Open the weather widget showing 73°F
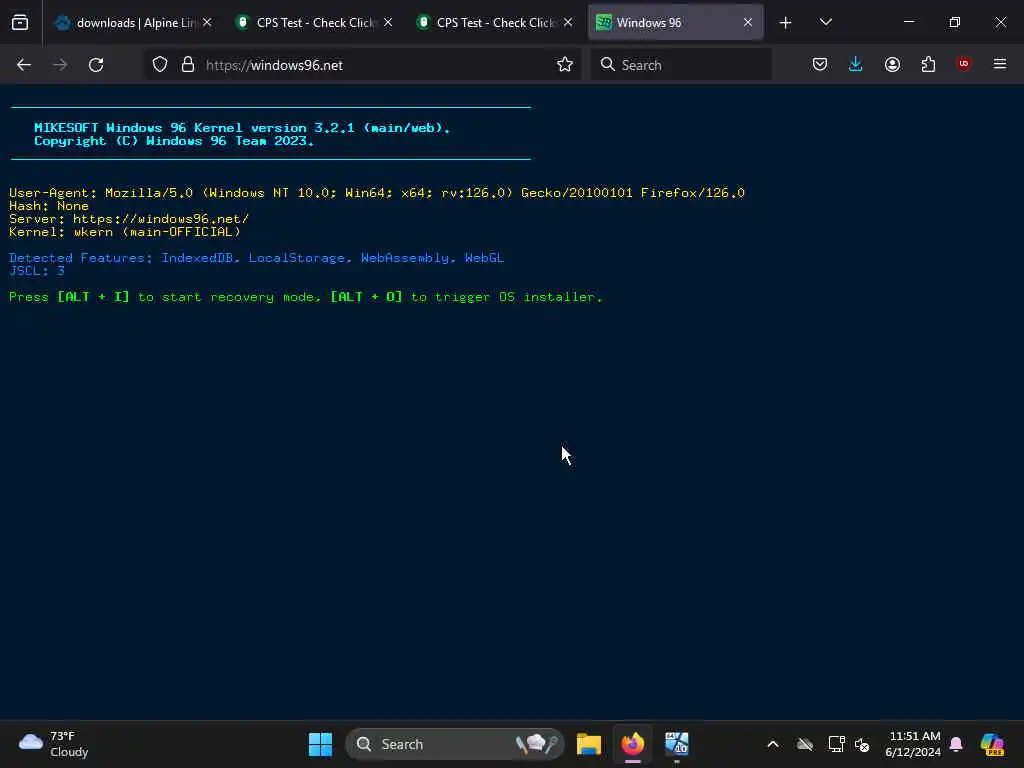This screenshot has height=768, width=1024. (x=54, y=744)
